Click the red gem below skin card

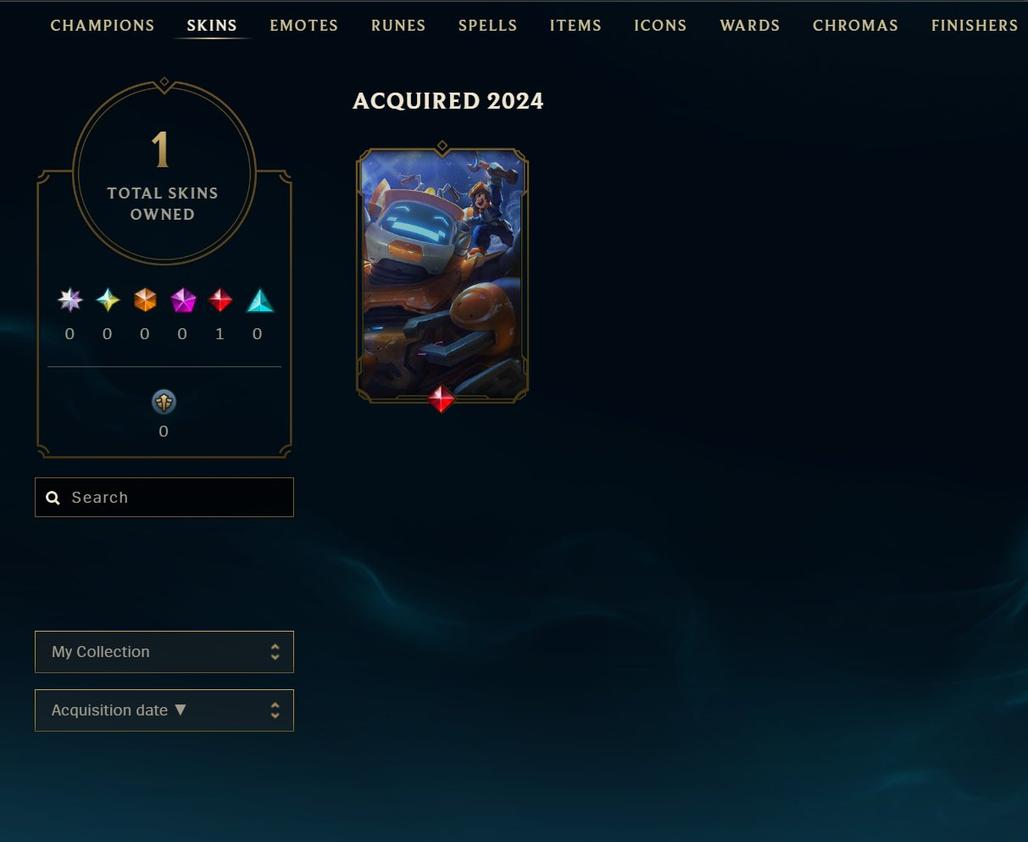[441, 399]
